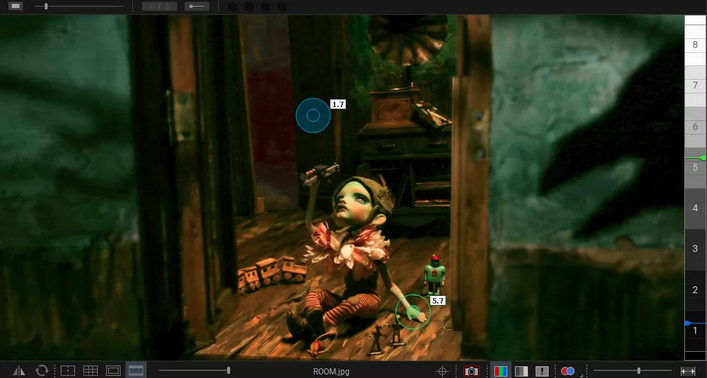This screenshot has height=378, width=707.
Task: Select zone 7 on the exposure scale
Action: 695,85
